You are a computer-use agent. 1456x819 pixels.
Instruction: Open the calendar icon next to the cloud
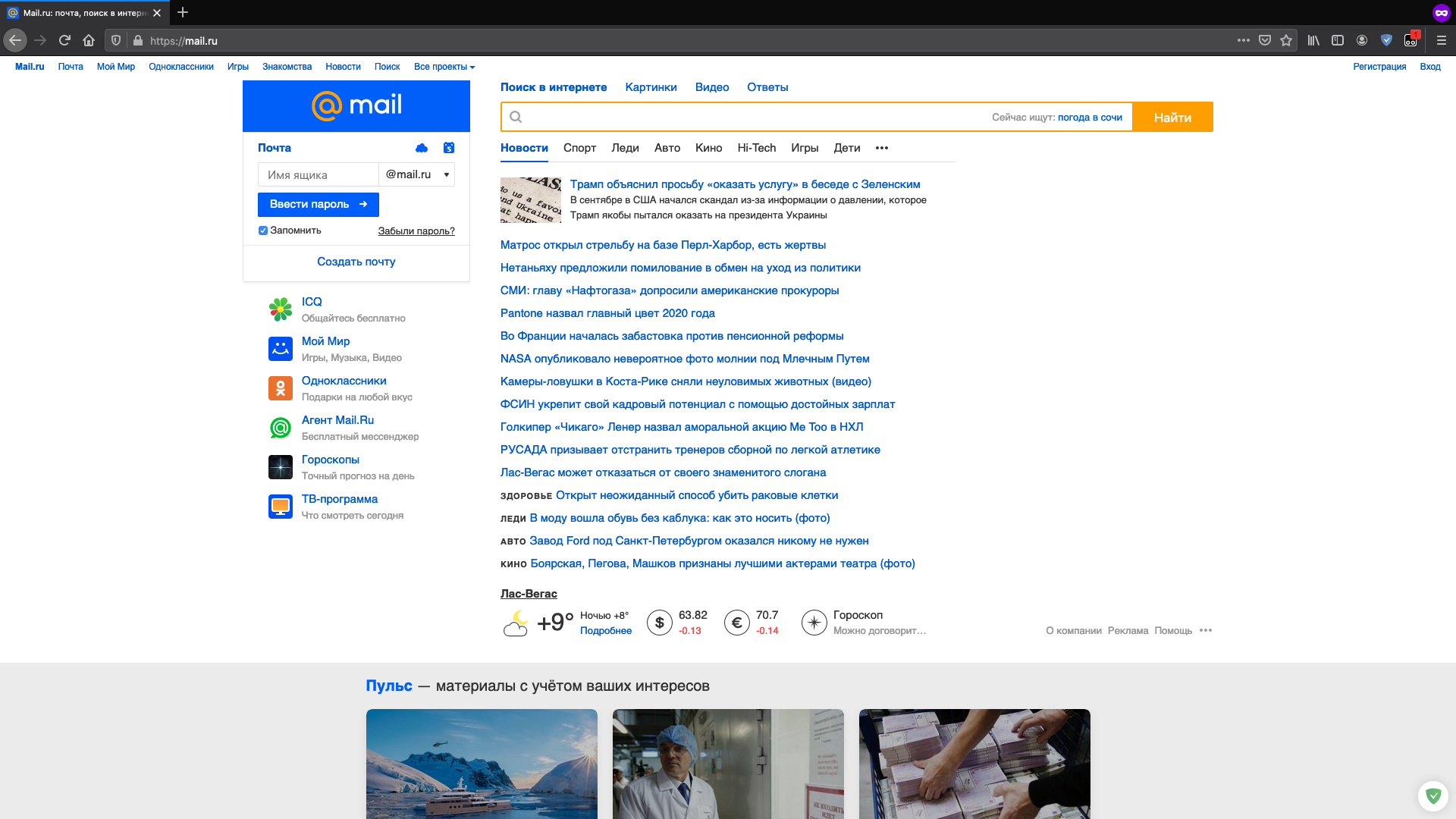point(448,149)
